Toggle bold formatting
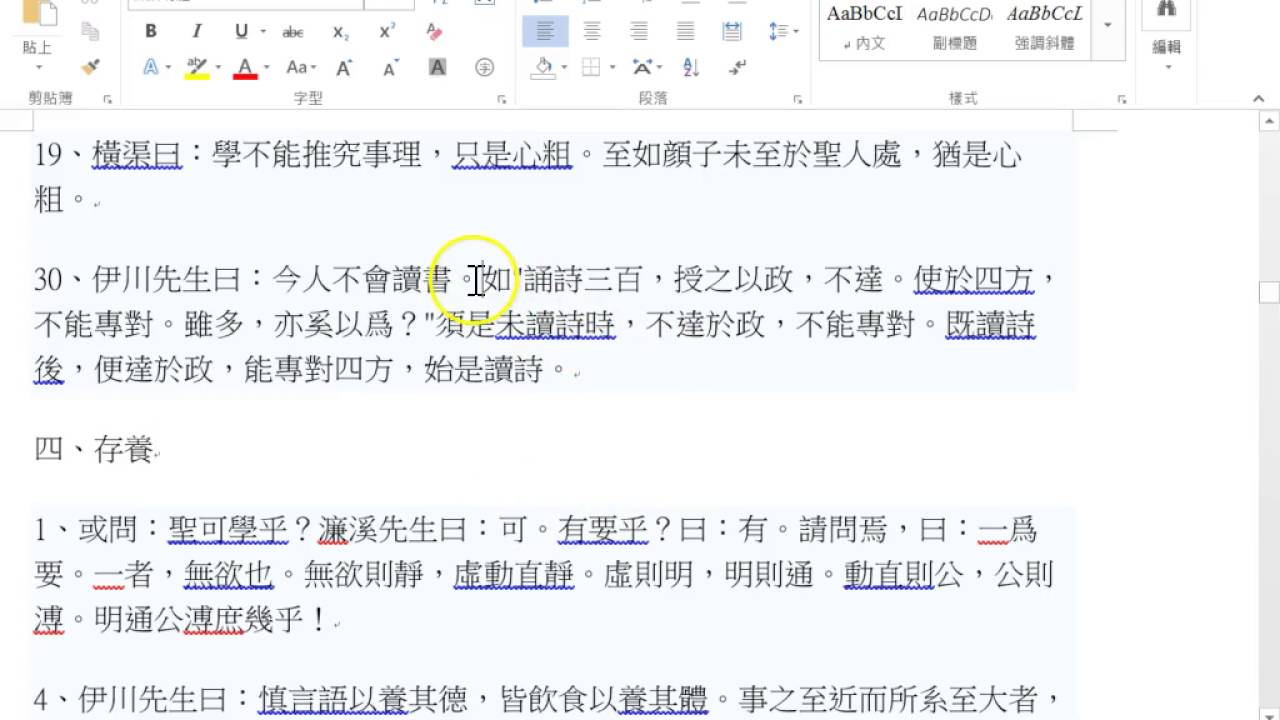 click(x=151, y=31)
